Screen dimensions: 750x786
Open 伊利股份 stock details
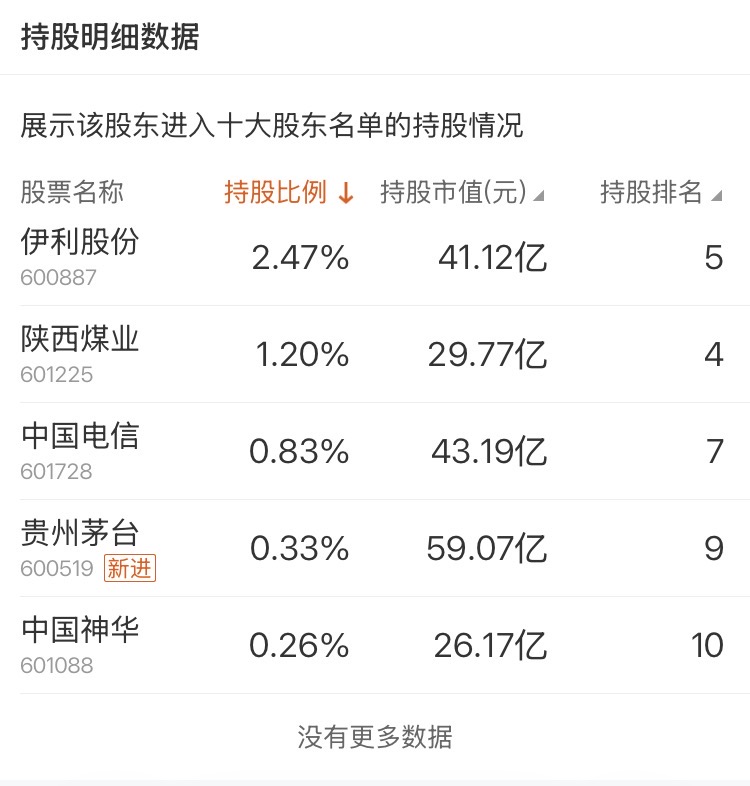click(x=80, y=242)
